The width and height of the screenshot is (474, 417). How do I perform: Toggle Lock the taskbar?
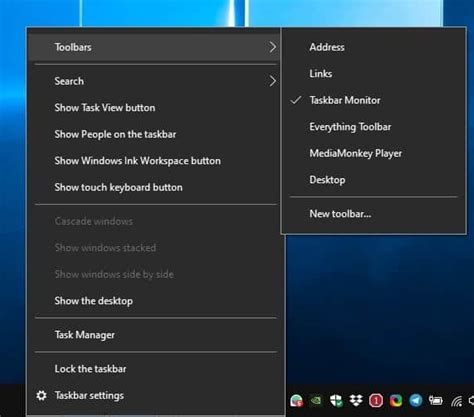pos(156,369)
